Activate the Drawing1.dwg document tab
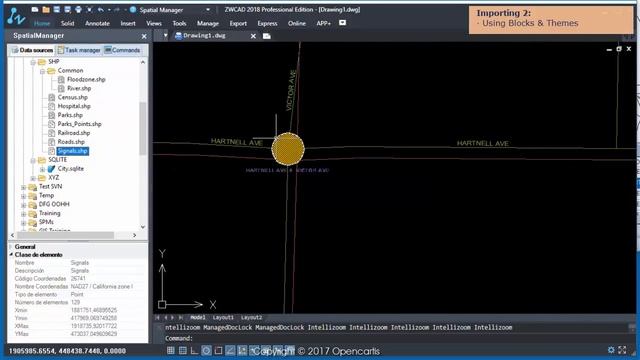 pyautogui.click(x=204, y=36)
